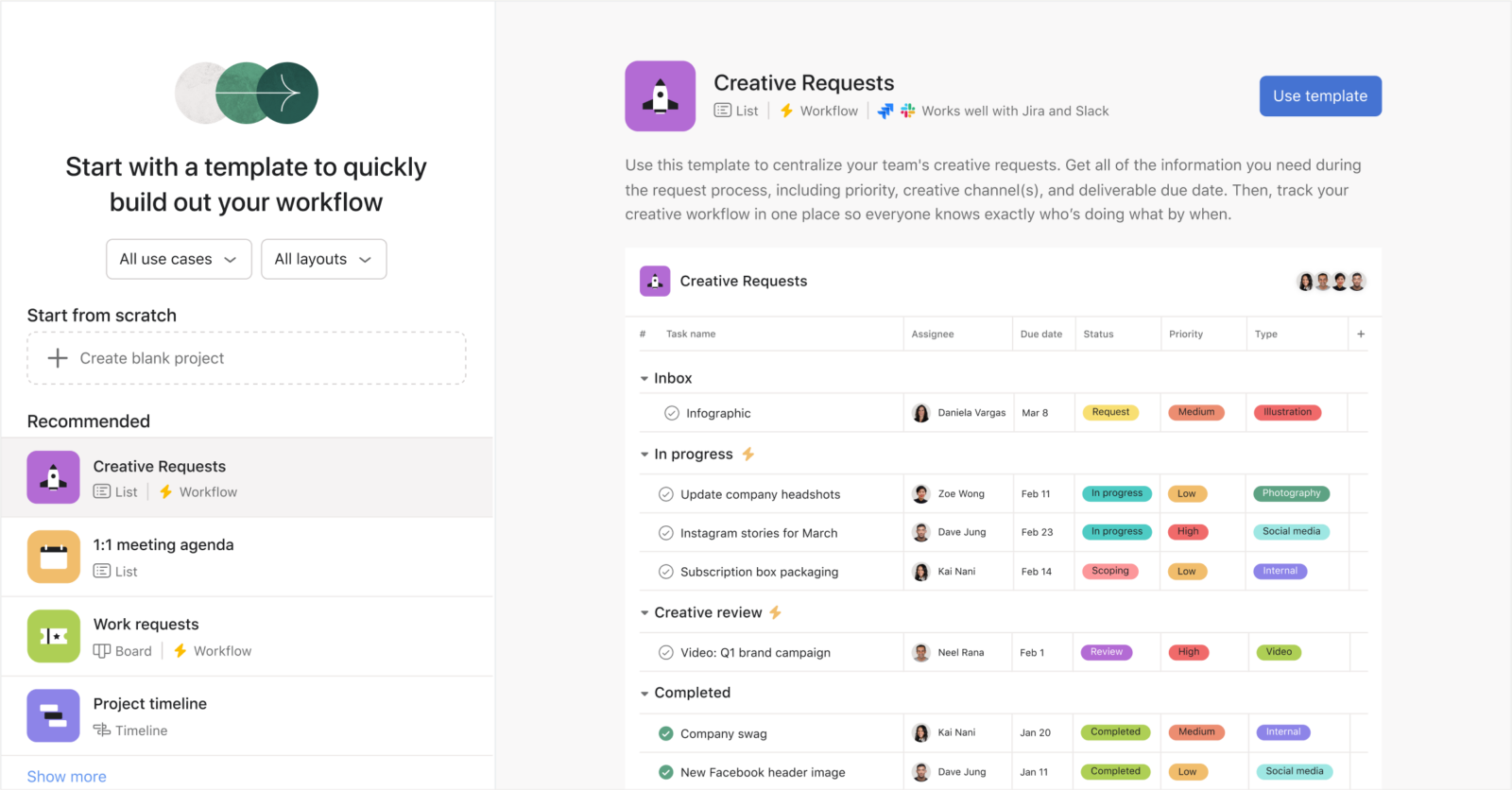Open the All layouts dropdown

(323, 258)
